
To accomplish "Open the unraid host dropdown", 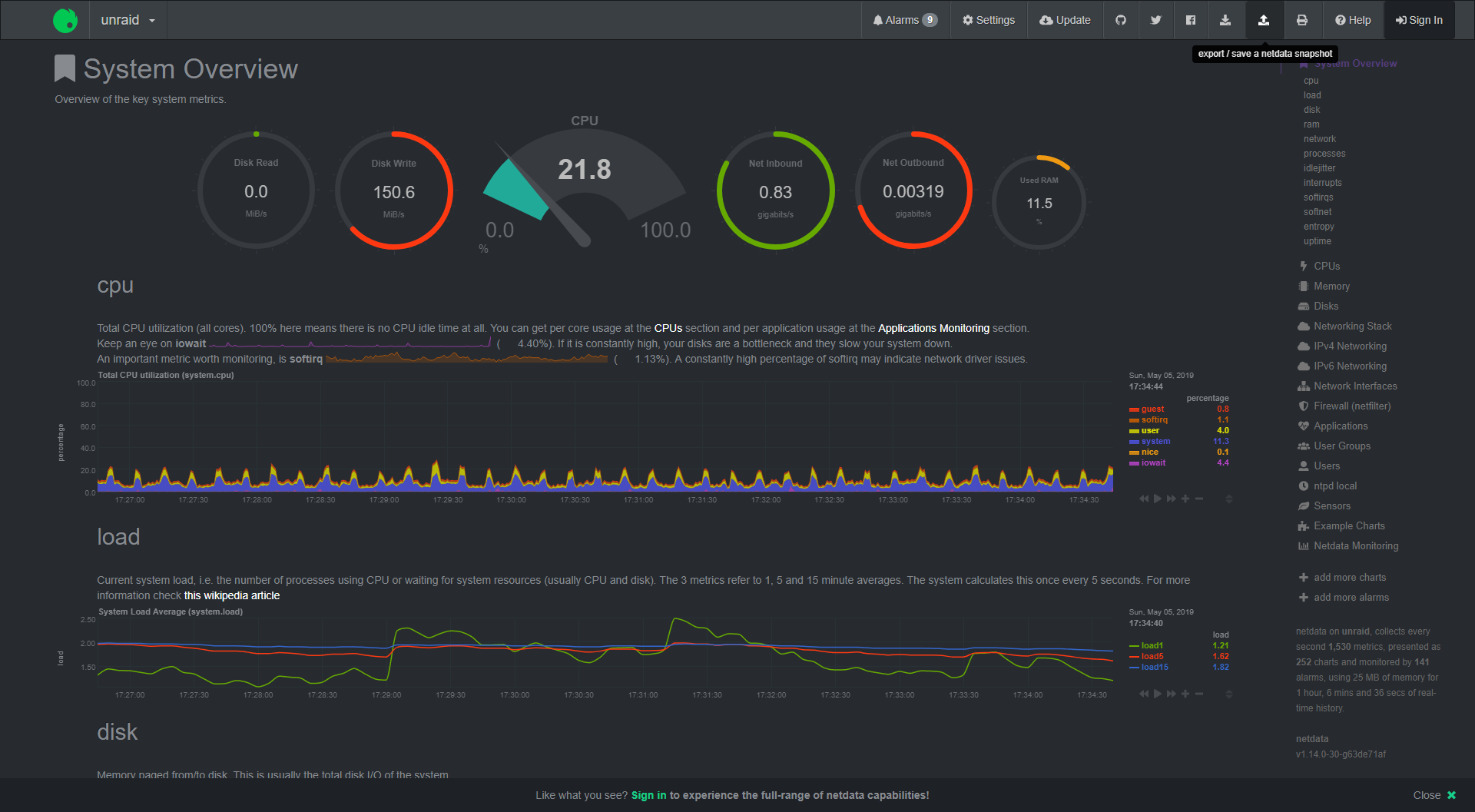I will point(128,20).
